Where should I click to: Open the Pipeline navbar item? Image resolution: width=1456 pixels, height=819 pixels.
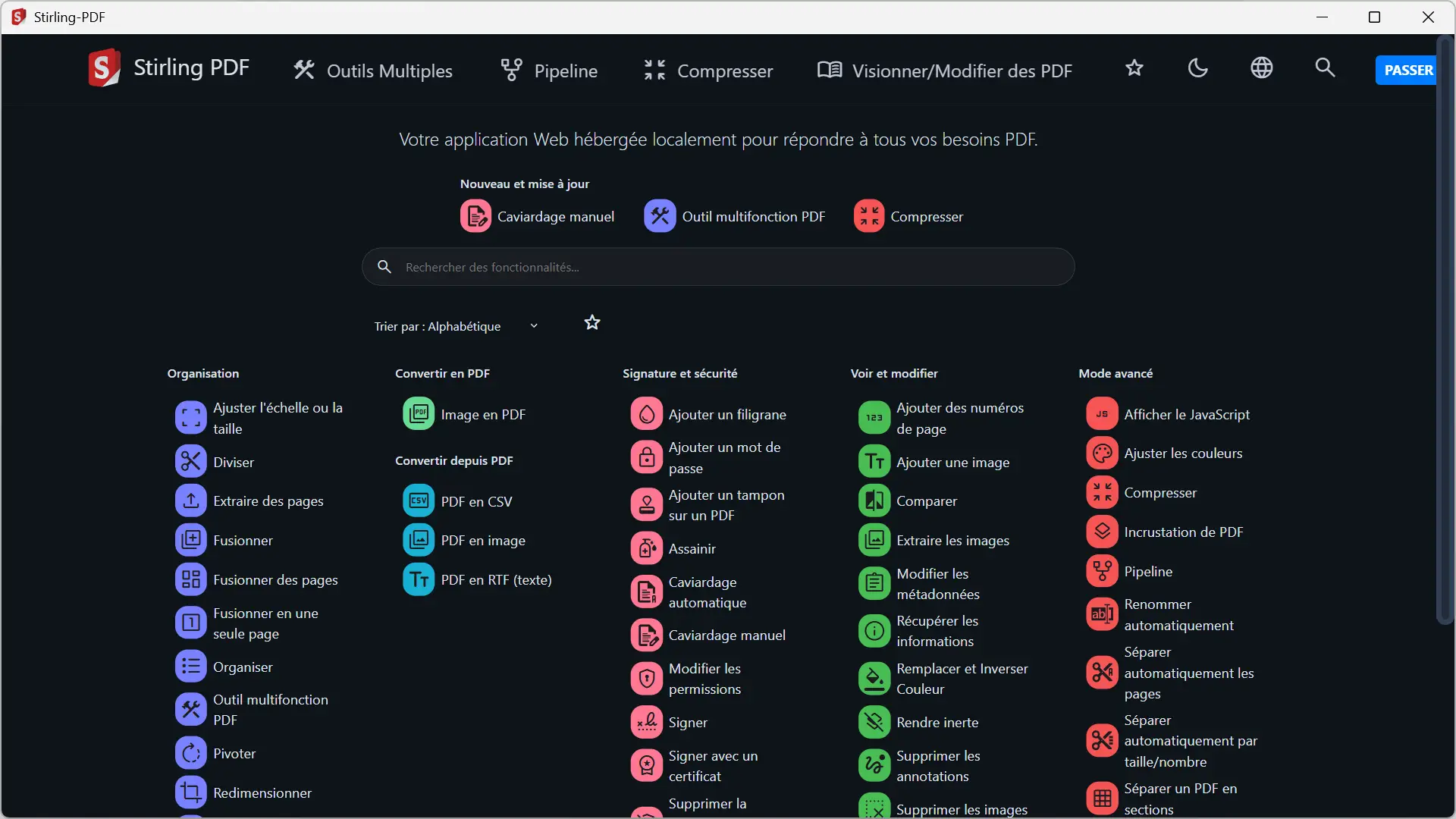click(549, 71)
